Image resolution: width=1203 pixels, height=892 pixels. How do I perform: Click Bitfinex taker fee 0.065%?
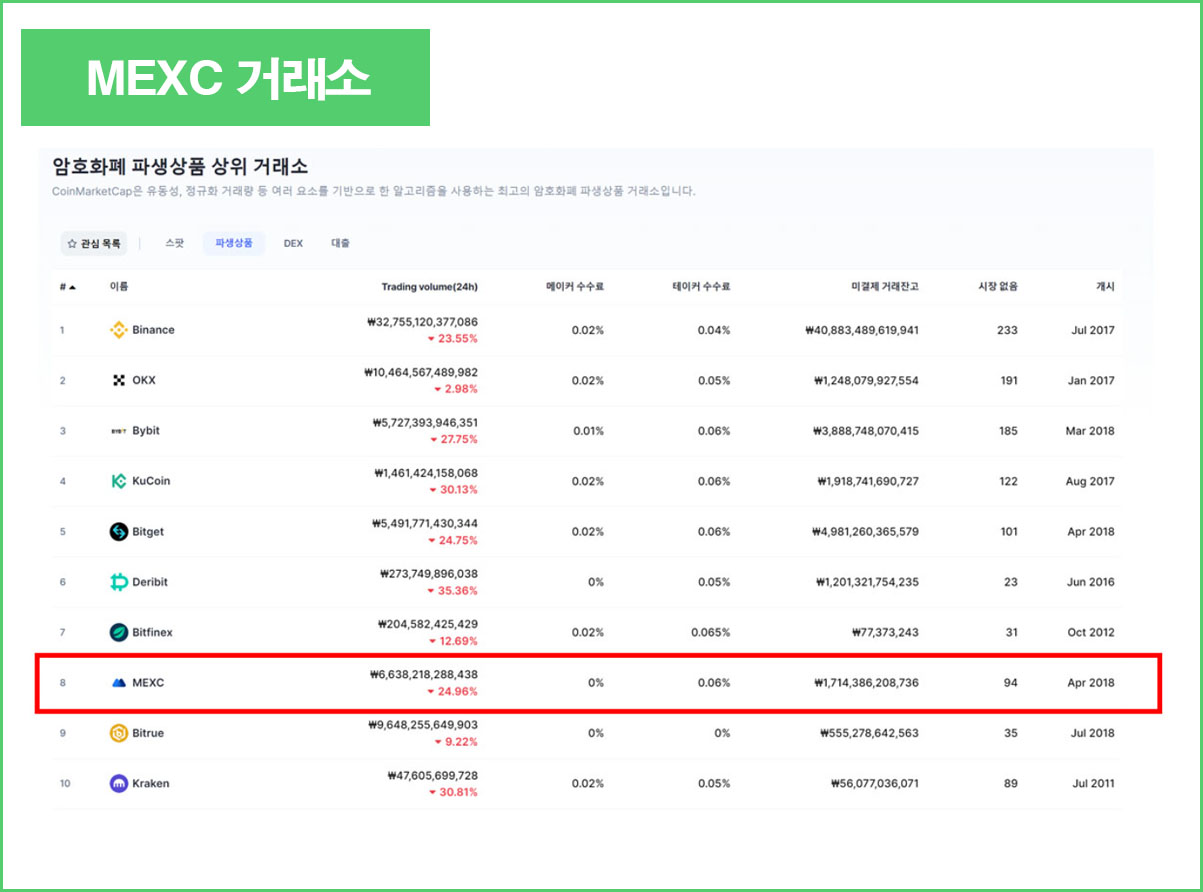(711, 632)
